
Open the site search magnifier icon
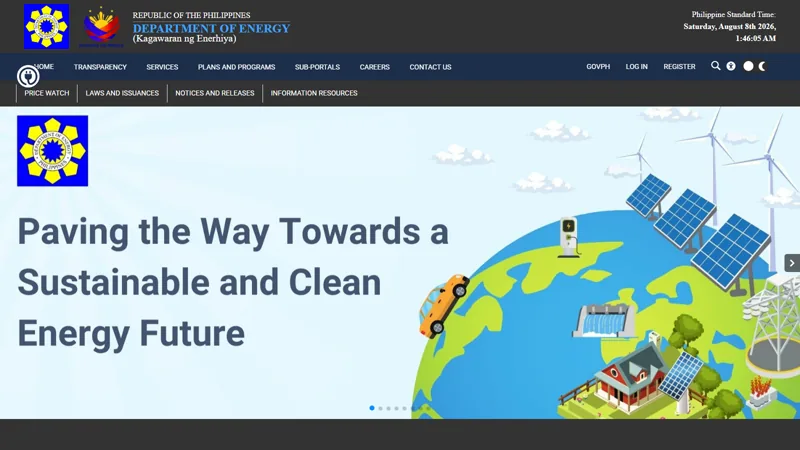[716, 66]
